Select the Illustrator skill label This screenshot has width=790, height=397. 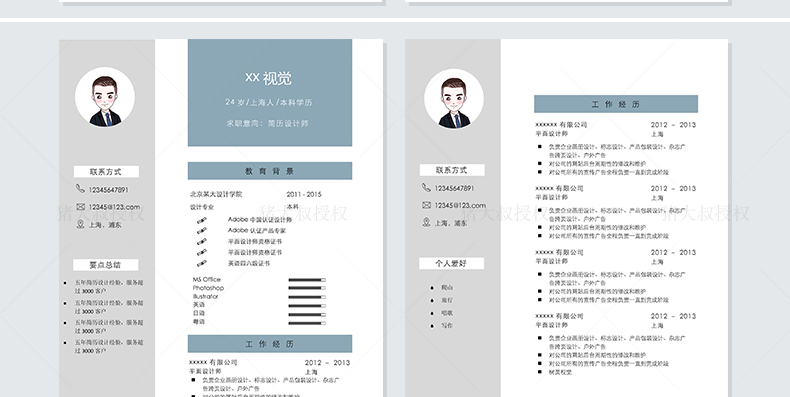(206, 296)
